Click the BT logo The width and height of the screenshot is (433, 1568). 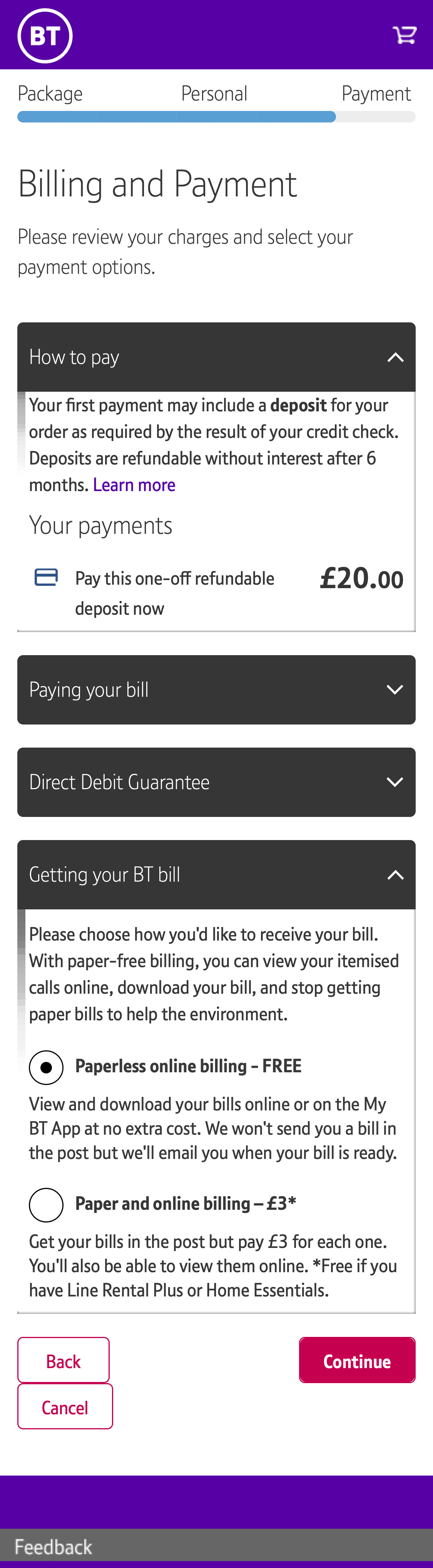[45, 34]
